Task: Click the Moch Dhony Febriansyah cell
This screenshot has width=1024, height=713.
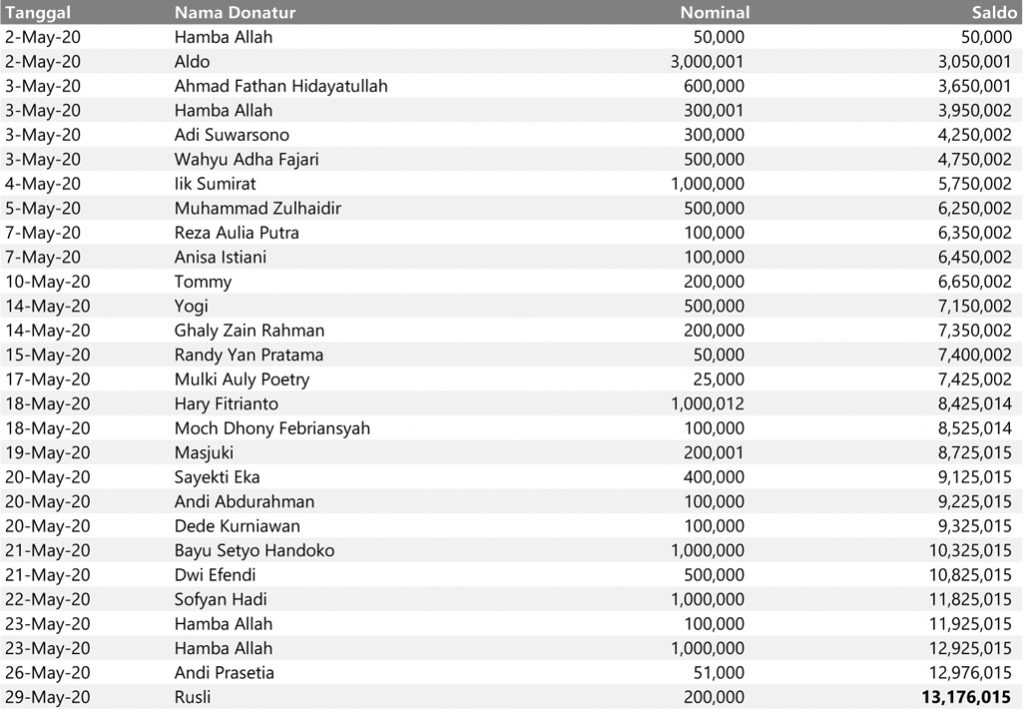Action: pos(272,429)
